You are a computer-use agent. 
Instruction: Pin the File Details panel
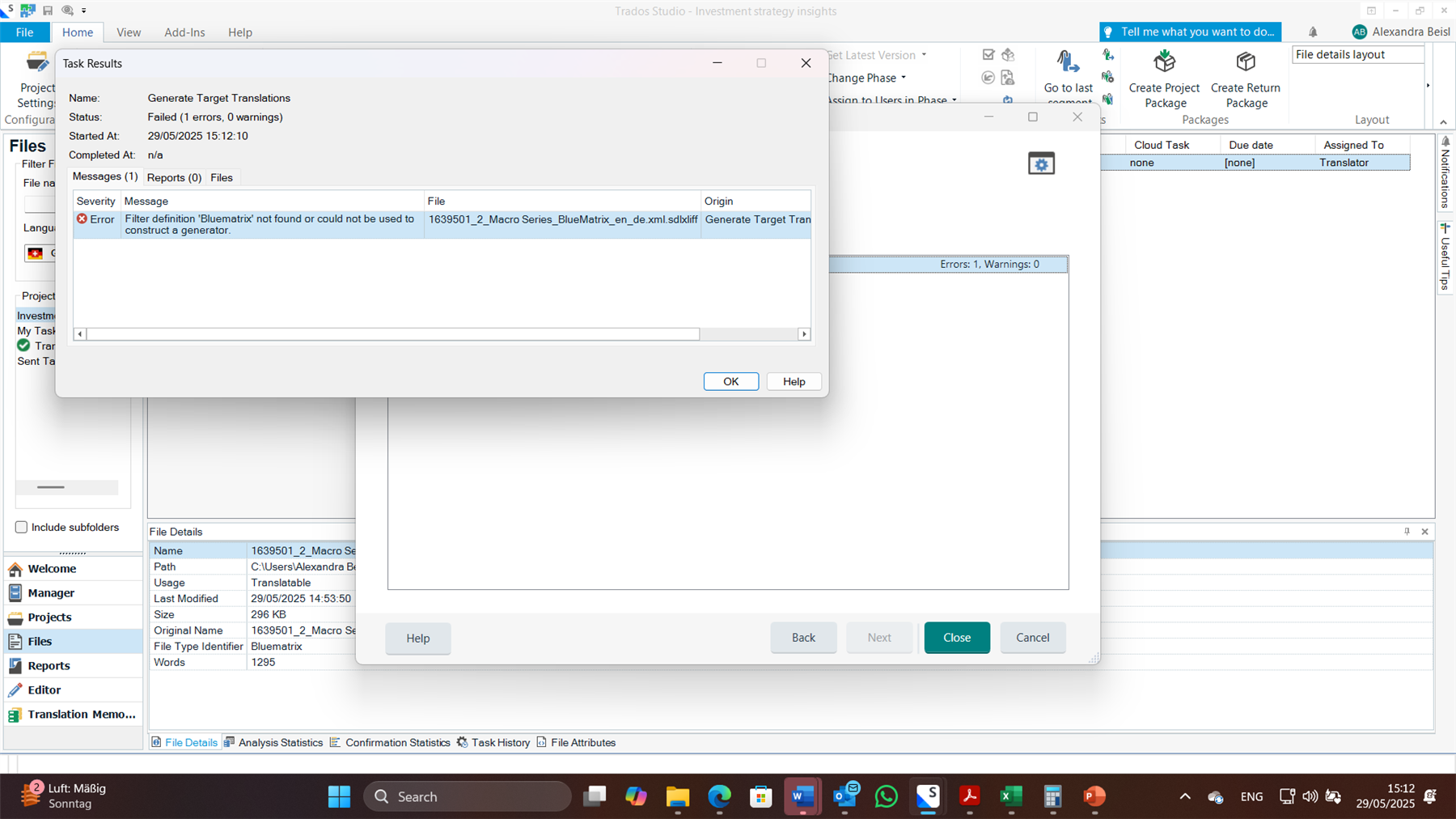[1407, 532]
